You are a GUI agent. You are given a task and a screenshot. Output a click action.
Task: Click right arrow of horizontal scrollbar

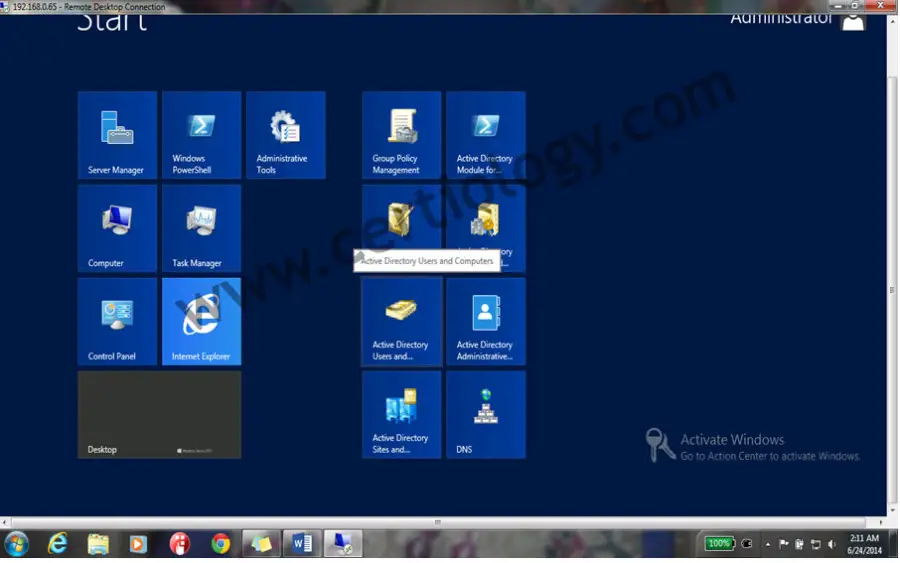(x=881, y=522)
